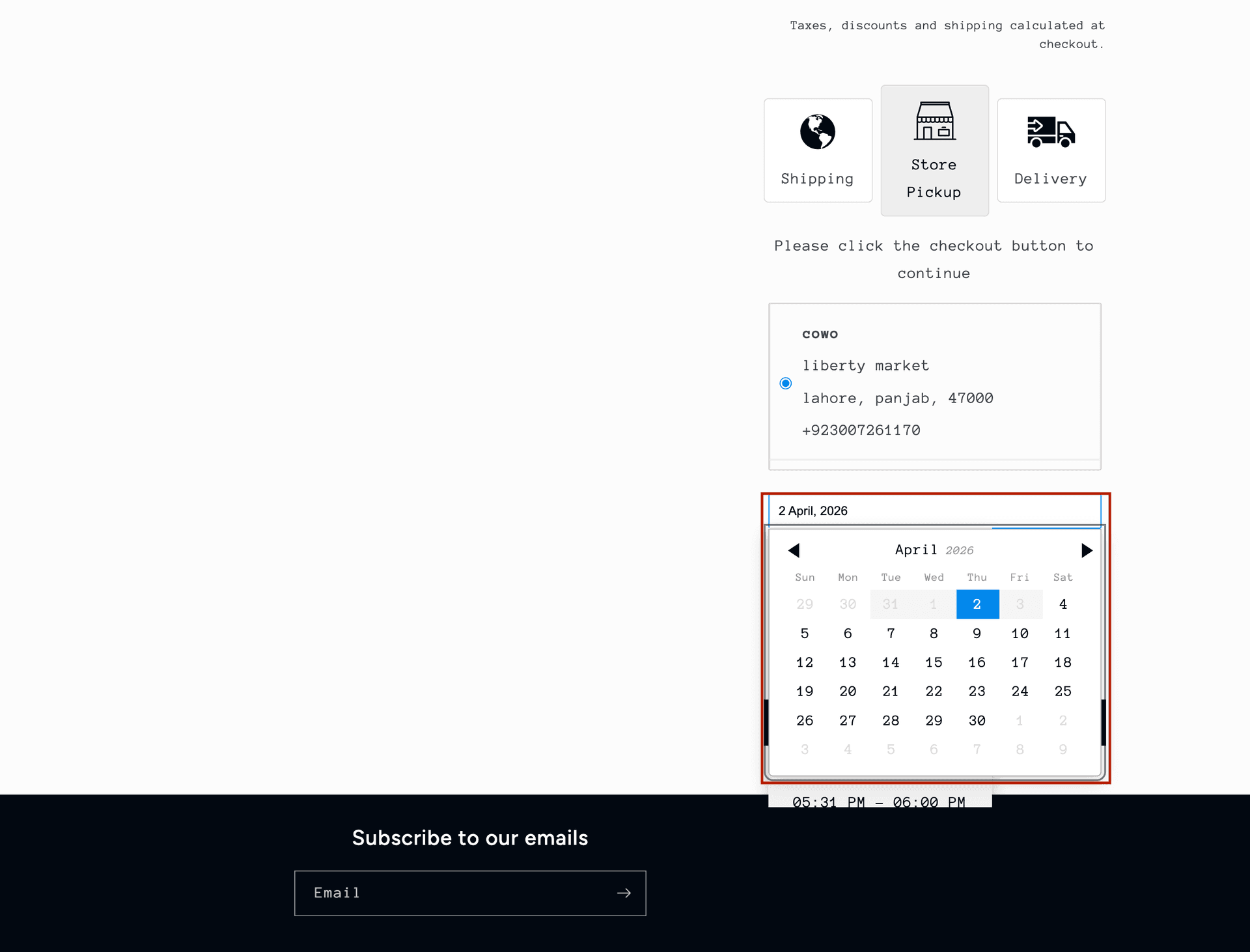Click the highlighted date April 2
This screenshot has width=1250, height=952.
pos(977,604)
